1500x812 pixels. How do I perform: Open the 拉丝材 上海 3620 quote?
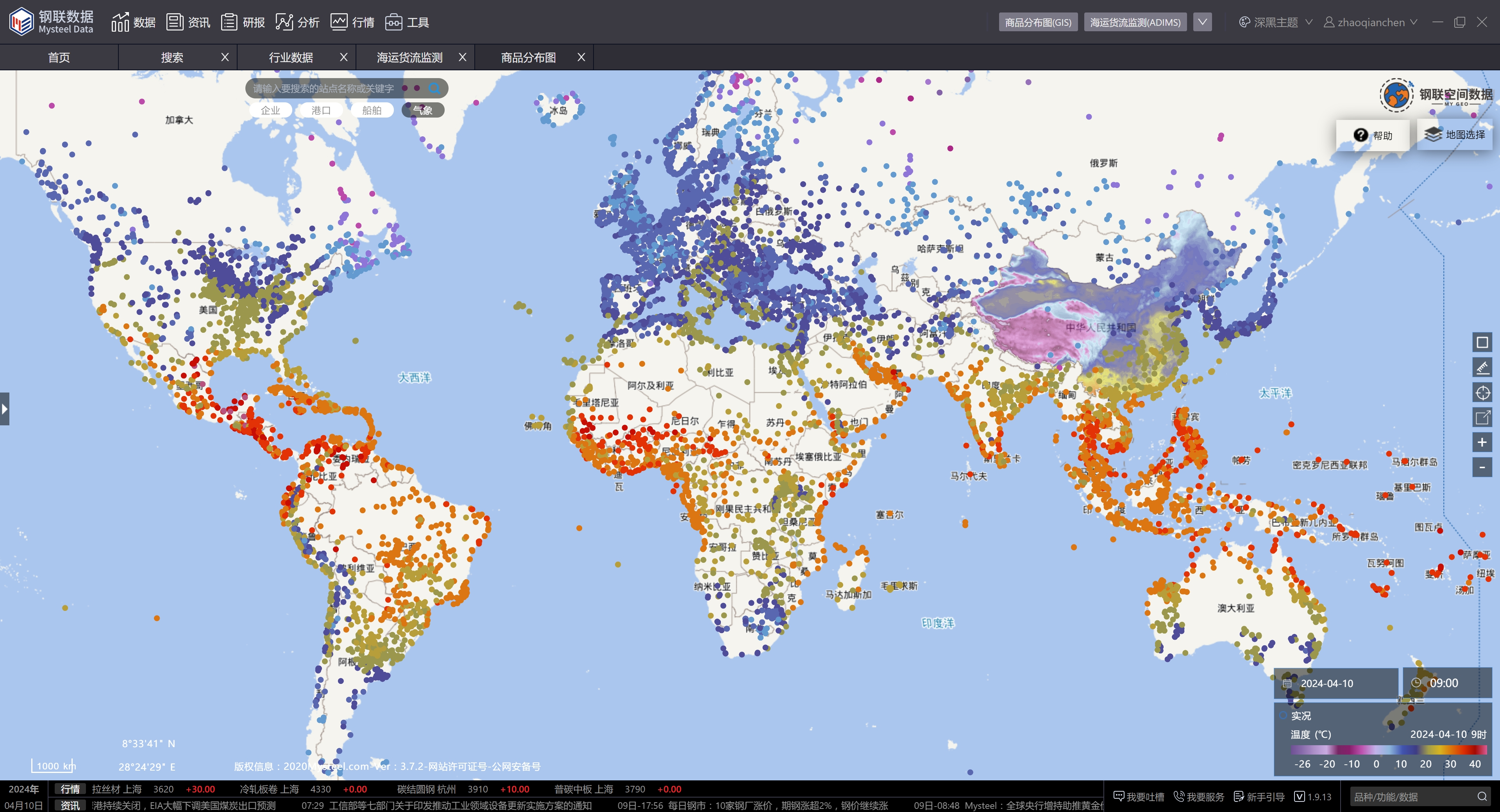click(x=153, y=789)
